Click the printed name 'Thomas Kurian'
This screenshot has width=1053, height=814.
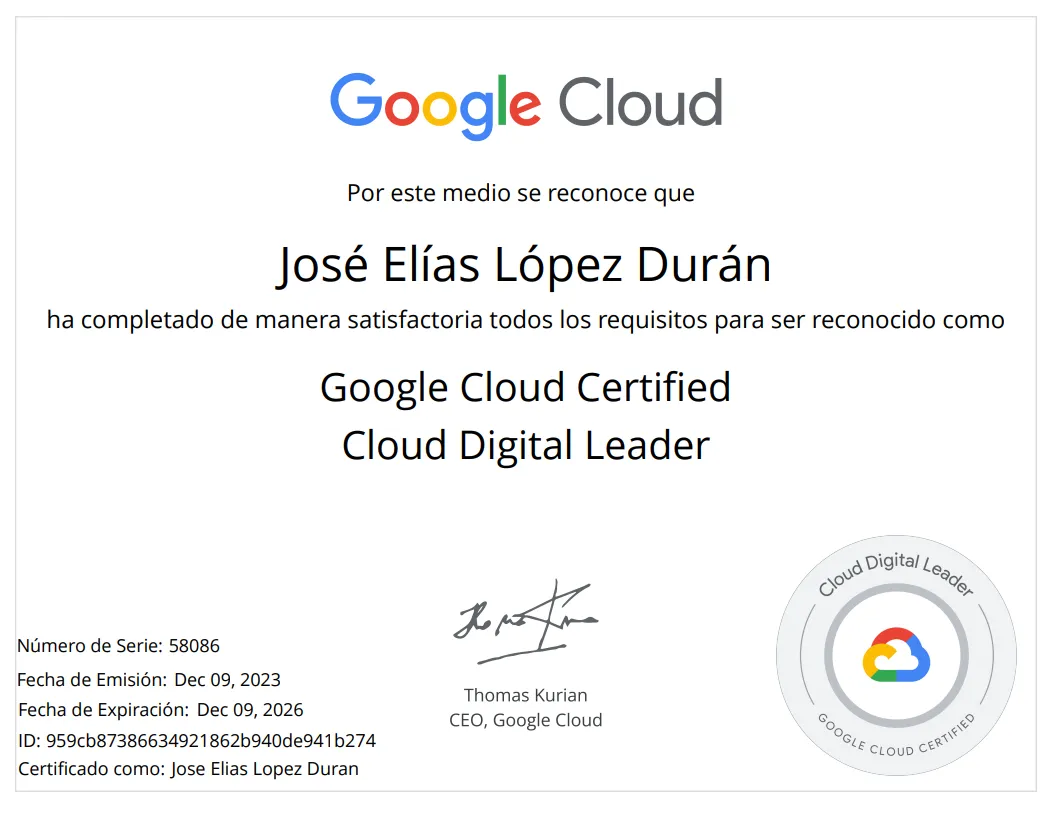click(525, 695)
